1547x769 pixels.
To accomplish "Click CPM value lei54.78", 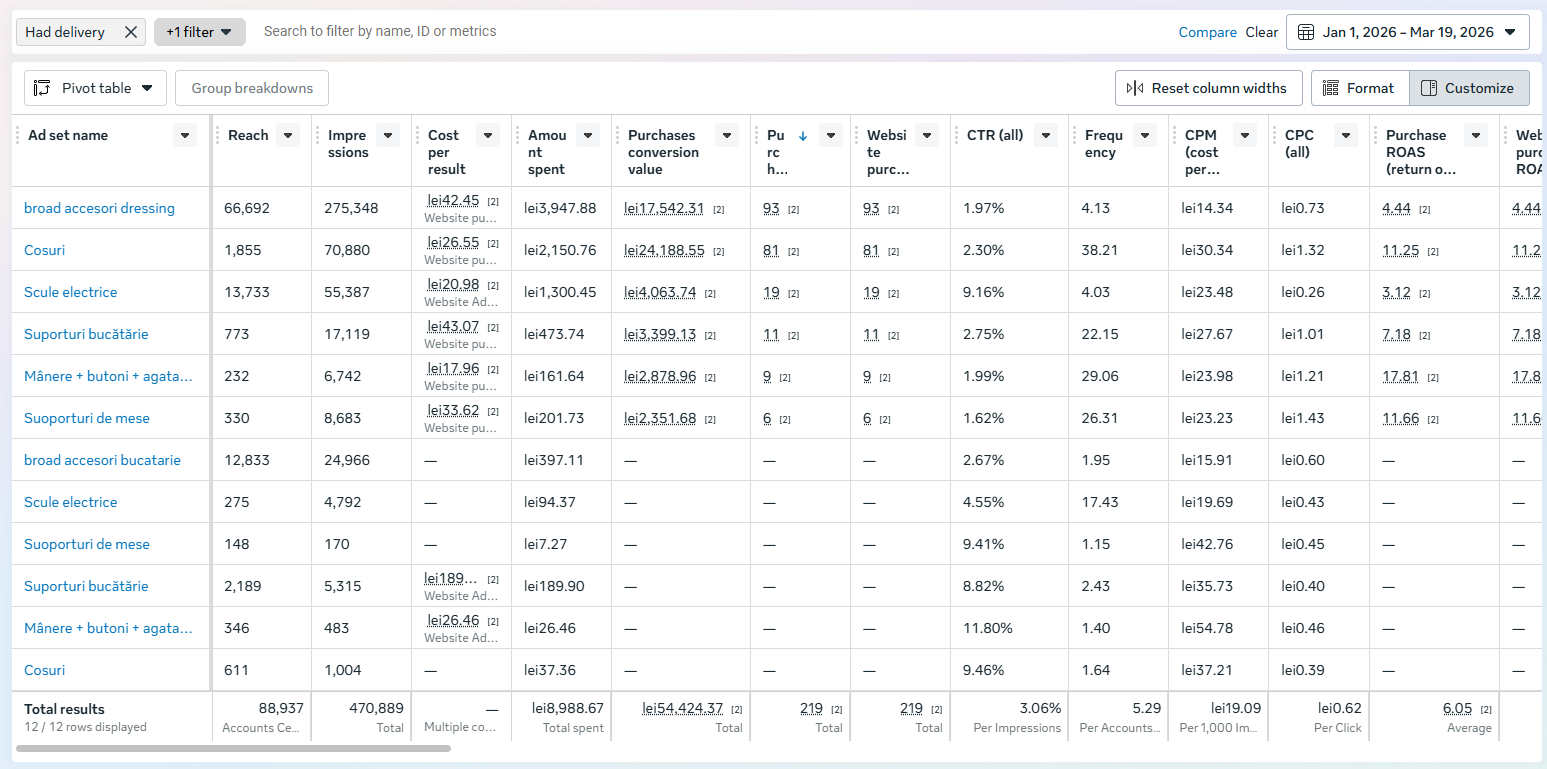I will pos(1207,628).
